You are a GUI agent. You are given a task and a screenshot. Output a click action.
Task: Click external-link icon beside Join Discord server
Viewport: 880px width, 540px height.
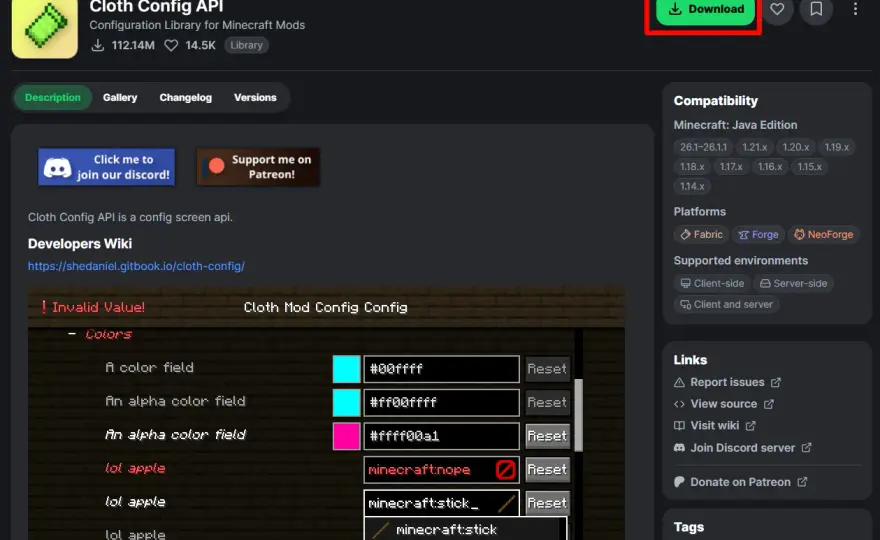coord(806,448)
